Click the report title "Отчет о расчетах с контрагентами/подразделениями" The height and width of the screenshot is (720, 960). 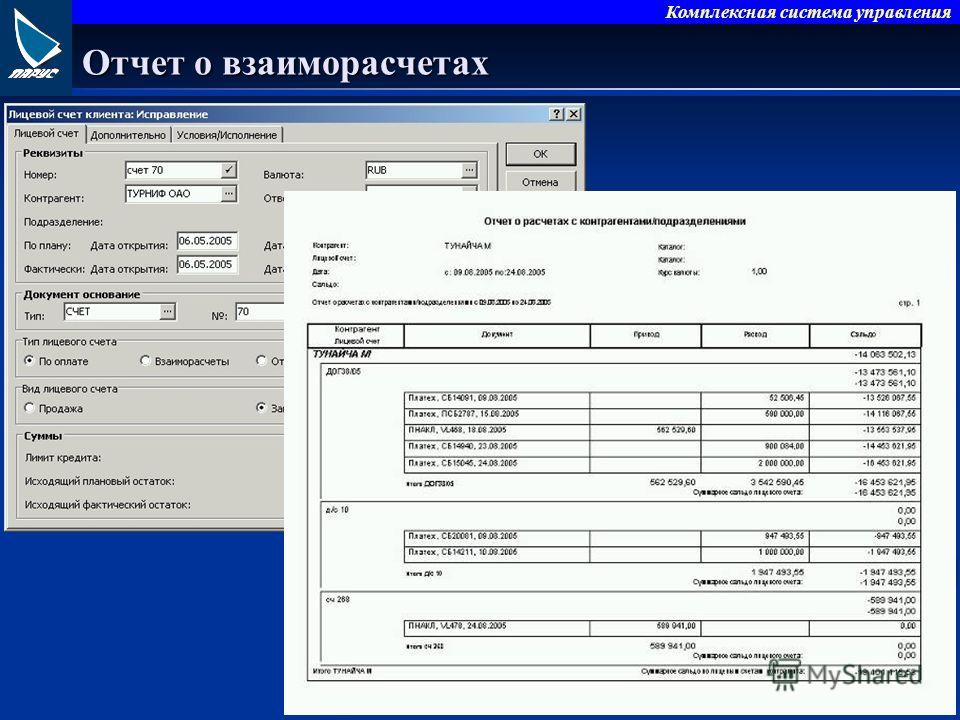tap(615, 221)
